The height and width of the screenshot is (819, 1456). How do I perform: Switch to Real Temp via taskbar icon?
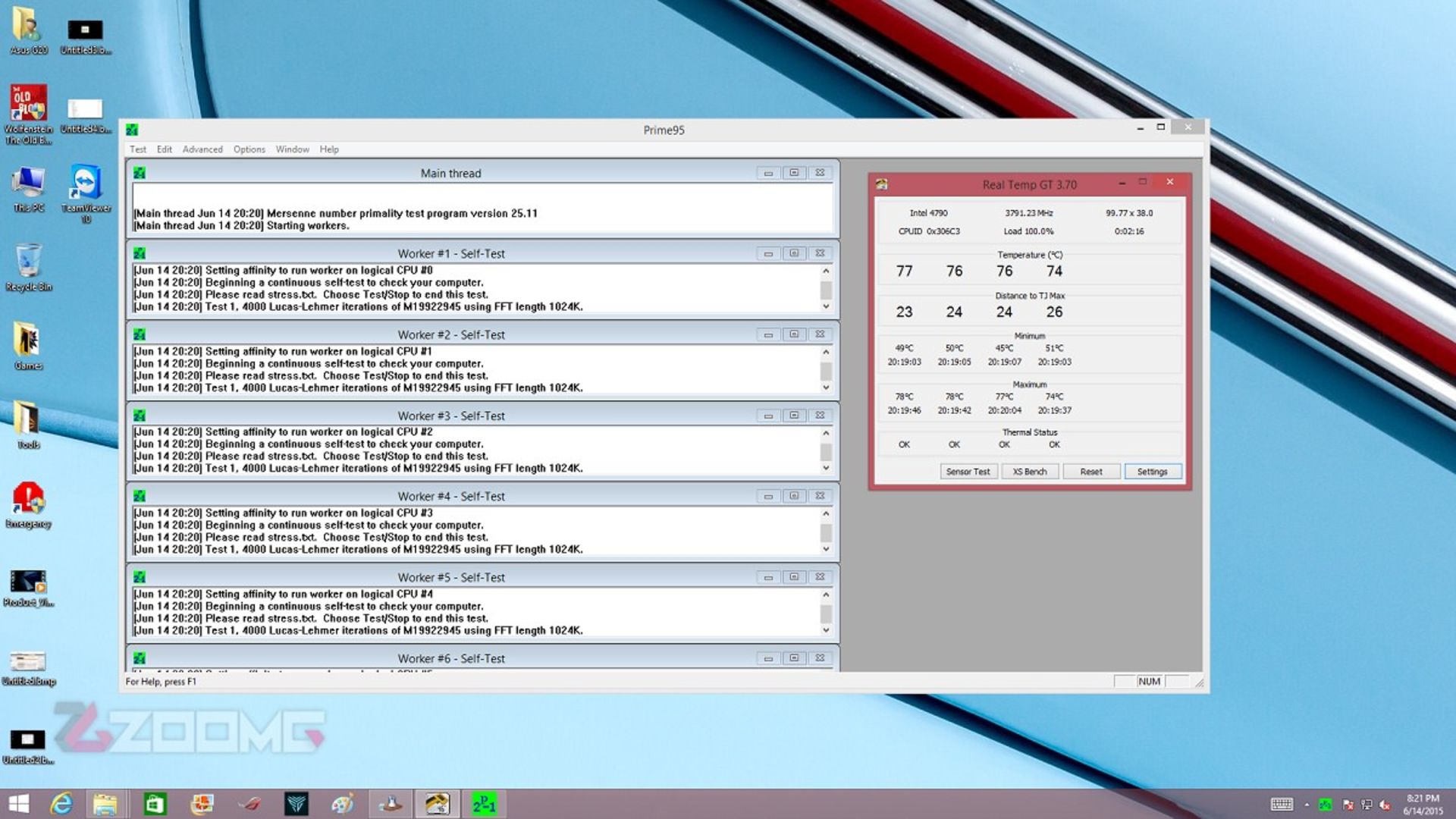(x=437, y=804)
